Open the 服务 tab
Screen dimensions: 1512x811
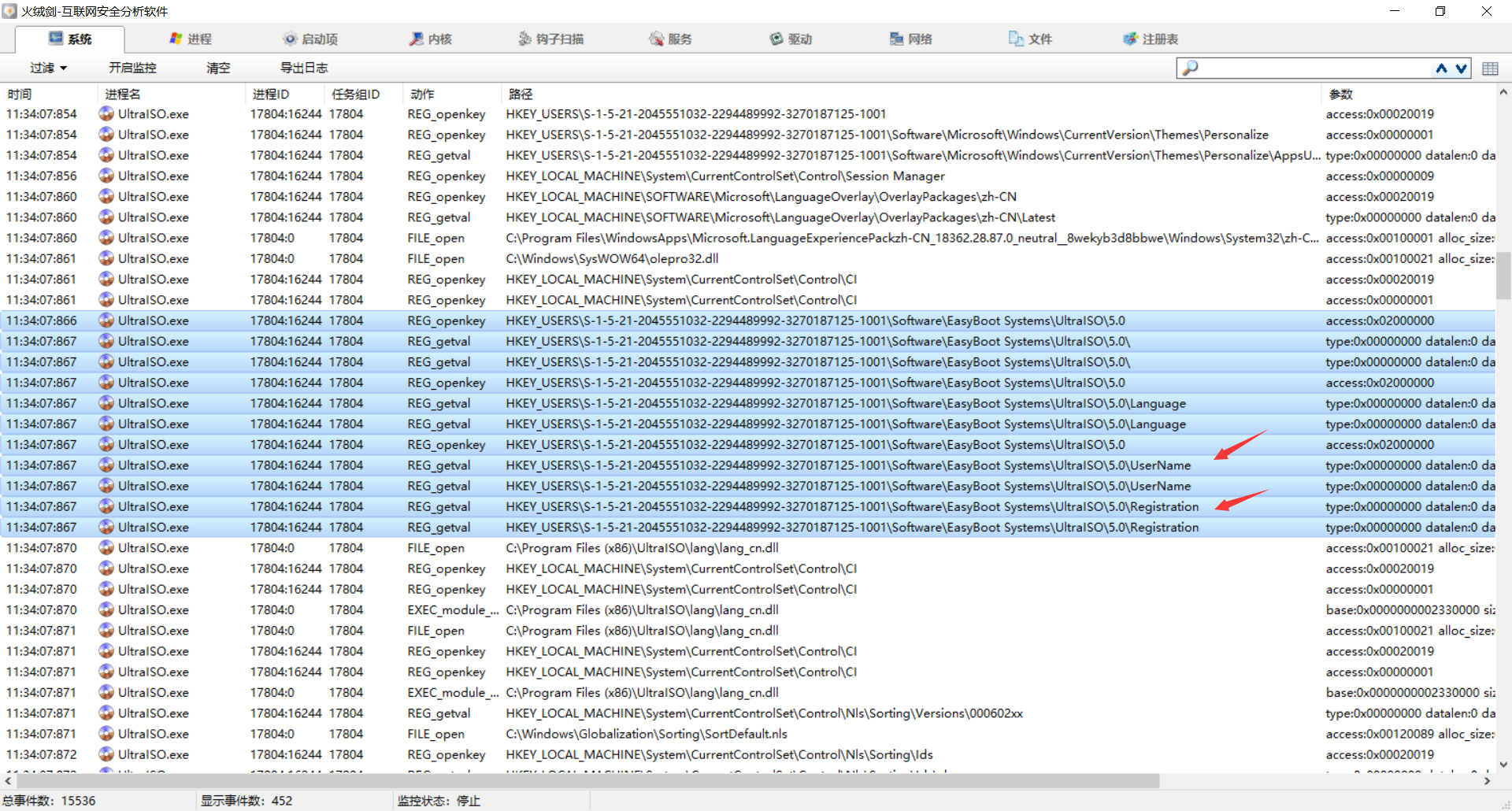670,39
